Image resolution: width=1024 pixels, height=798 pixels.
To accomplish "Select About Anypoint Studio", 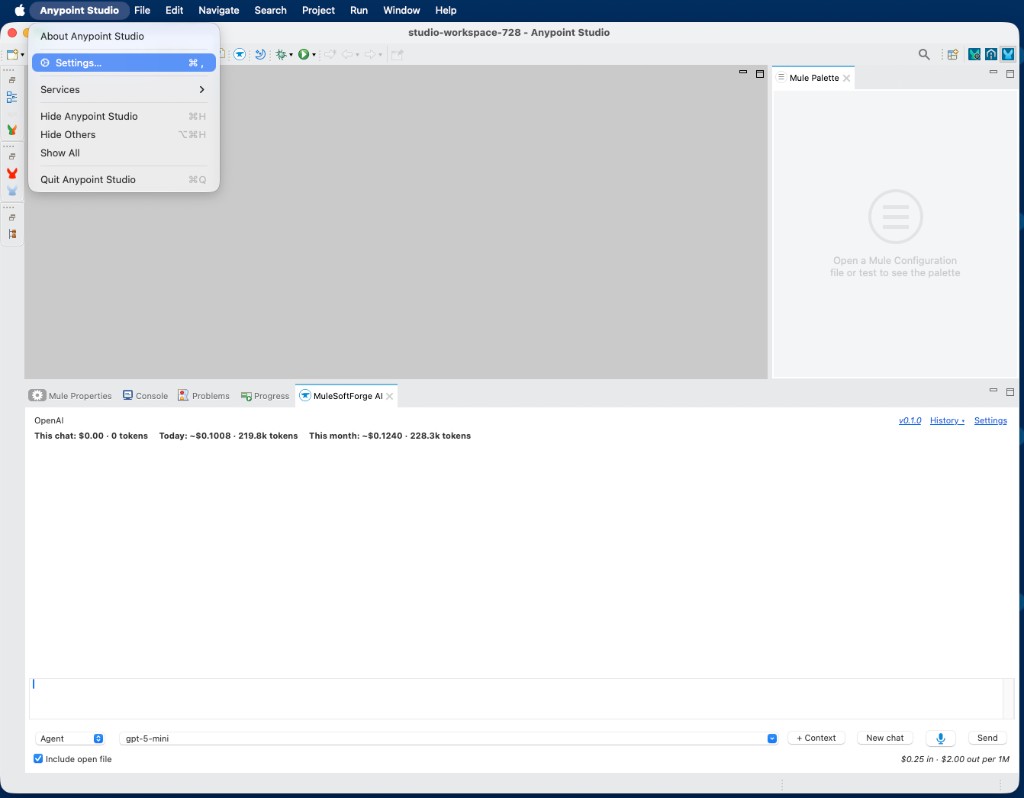I will point(123,36).
